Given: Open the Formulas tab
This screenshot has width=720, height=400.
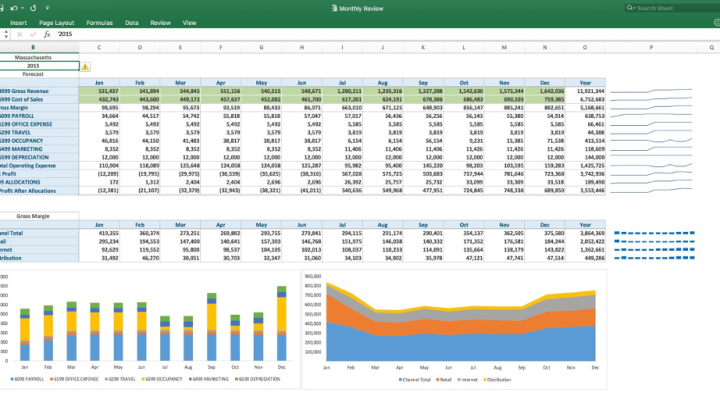Looking at the screenshot, I should (100, 23).
